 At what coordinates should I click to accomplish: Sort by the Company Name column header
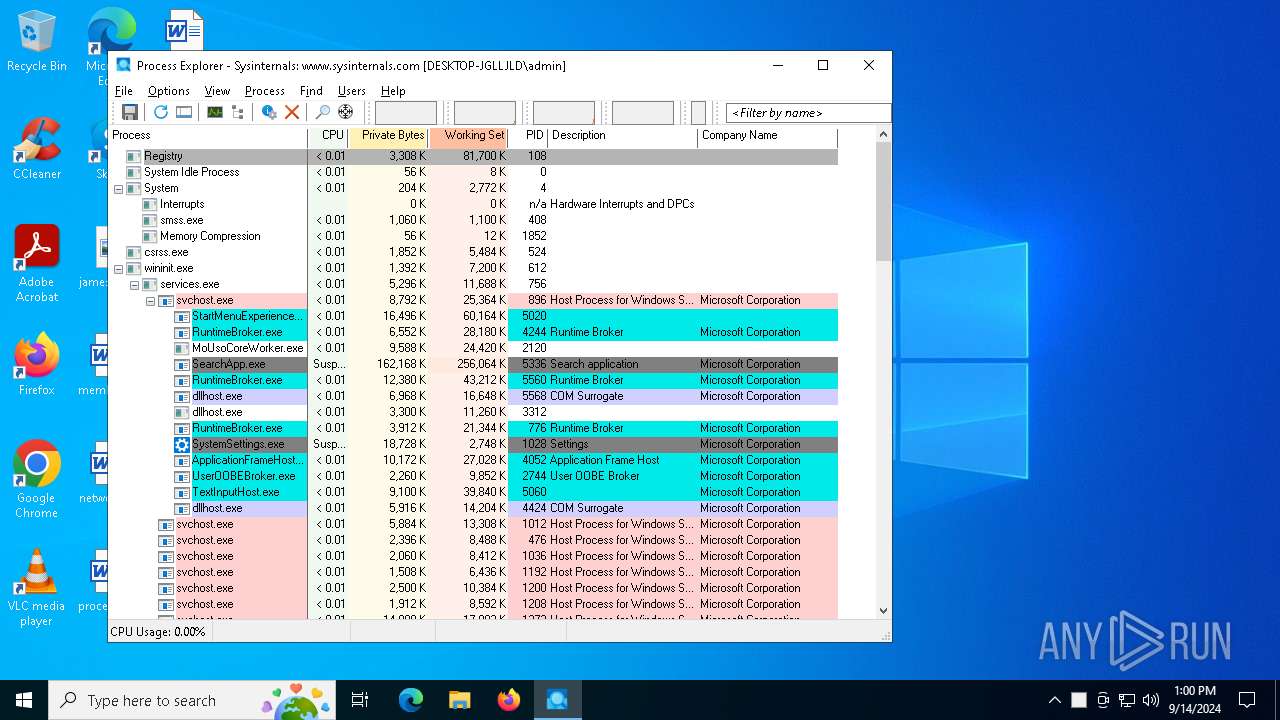[x=768, y=136]
